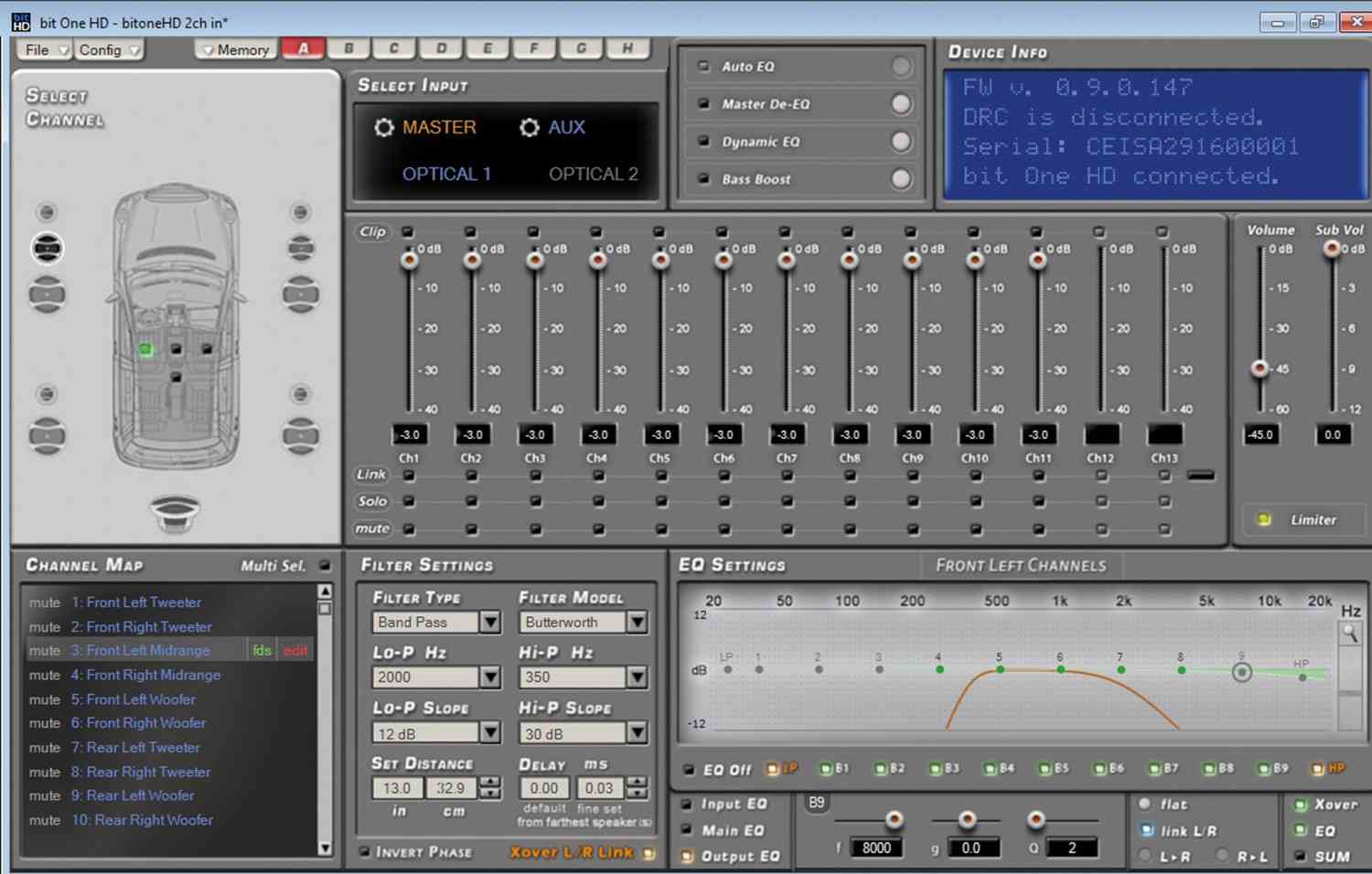Select the link L/R radio option

1147,830
